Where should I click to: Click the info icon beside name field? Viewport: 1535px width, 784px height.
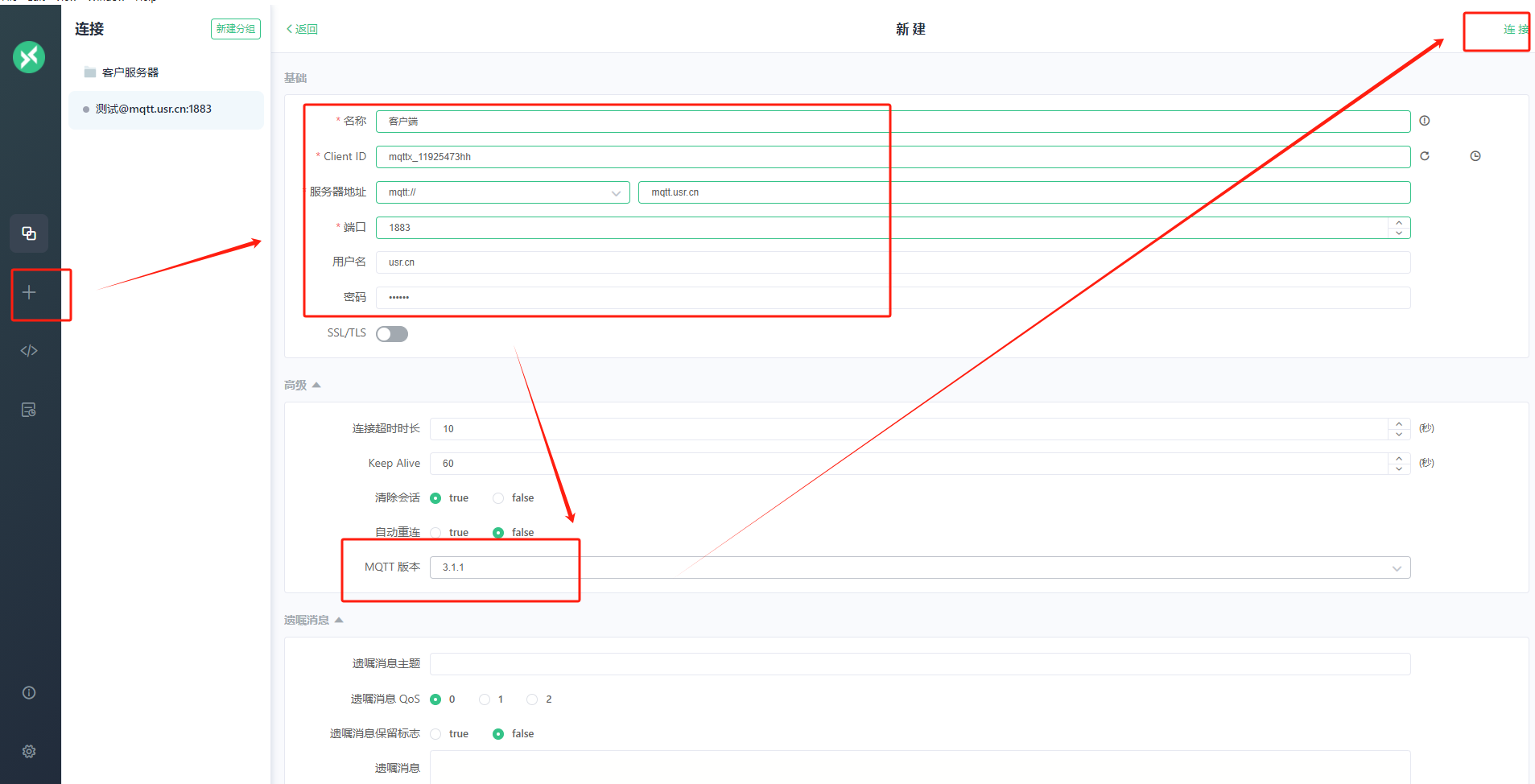(1425, 121)
